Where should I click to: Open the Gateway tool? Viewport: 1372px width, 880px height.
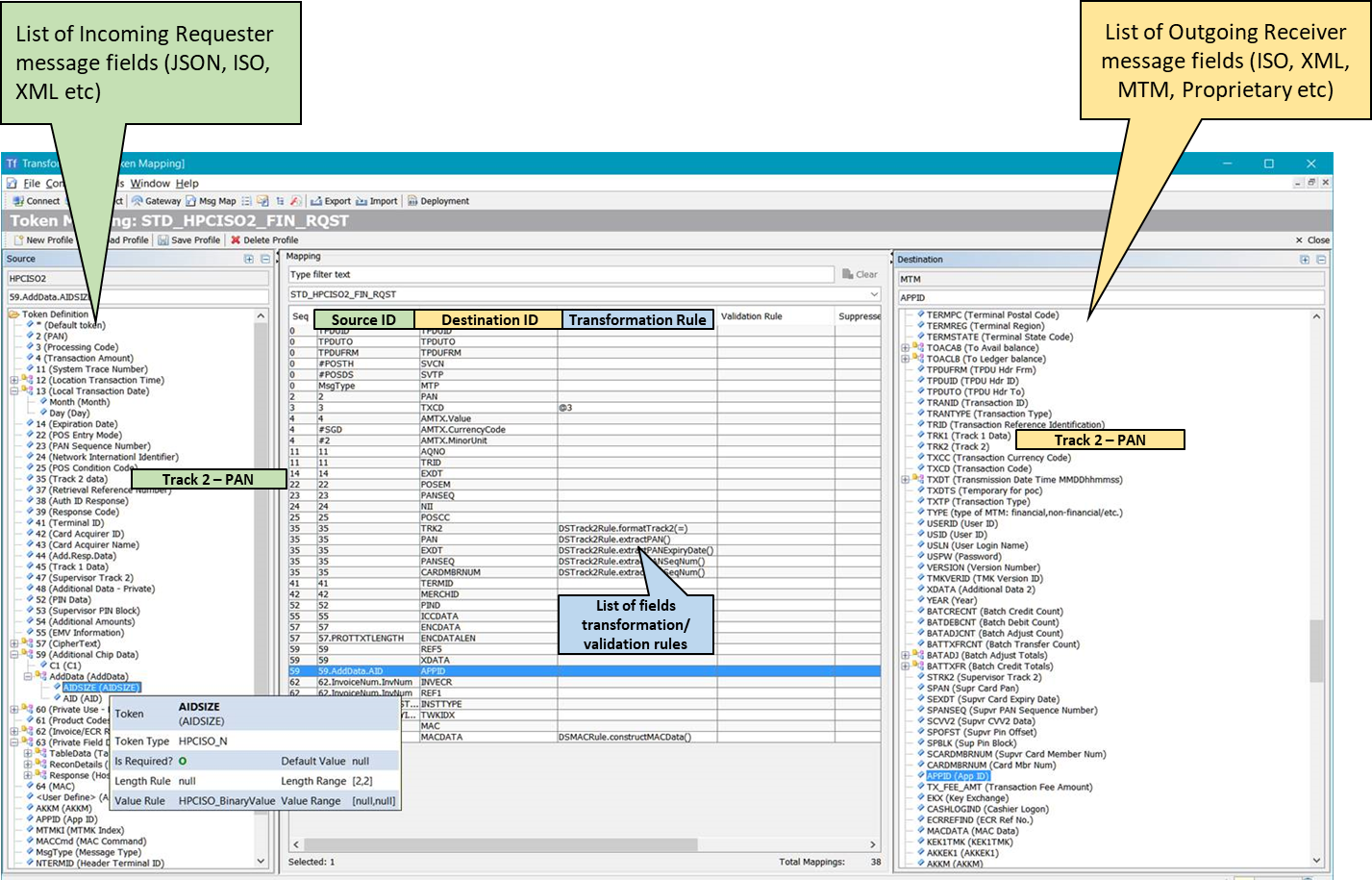[x=157, y=201]
